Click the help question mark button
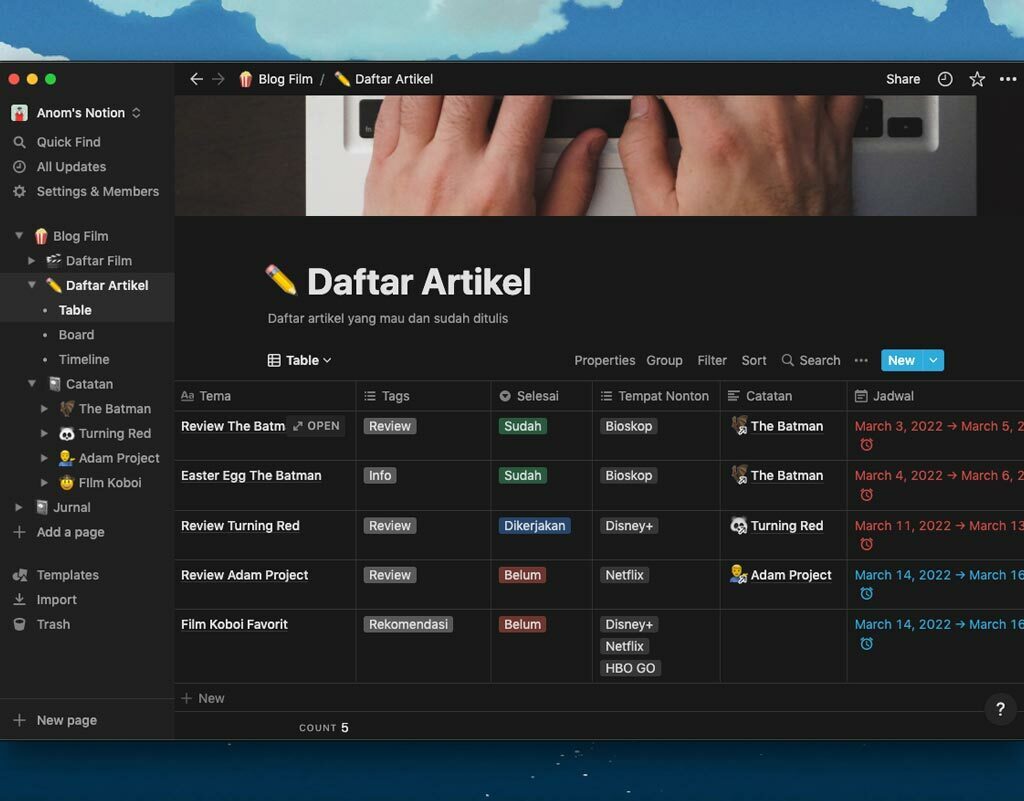The height and width of the screenshot is (801, 1024). tap(1000, 709)
